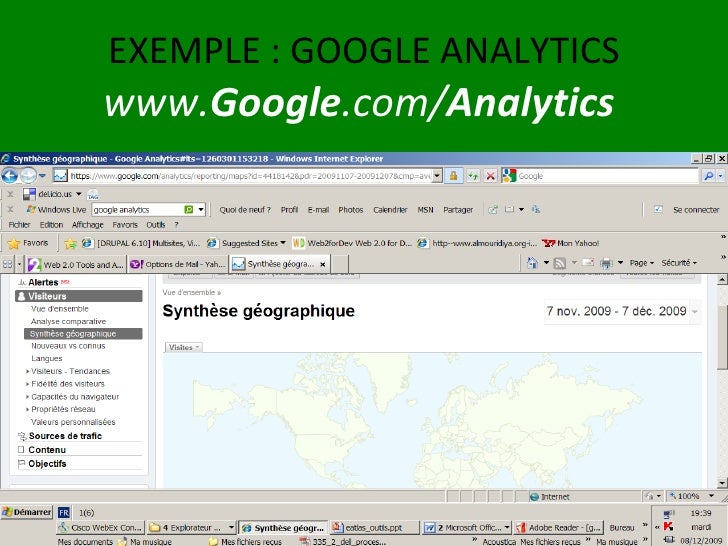Open the date range dropdown 7 nov. 2009

pyautogui.click(x=695, y=312)
